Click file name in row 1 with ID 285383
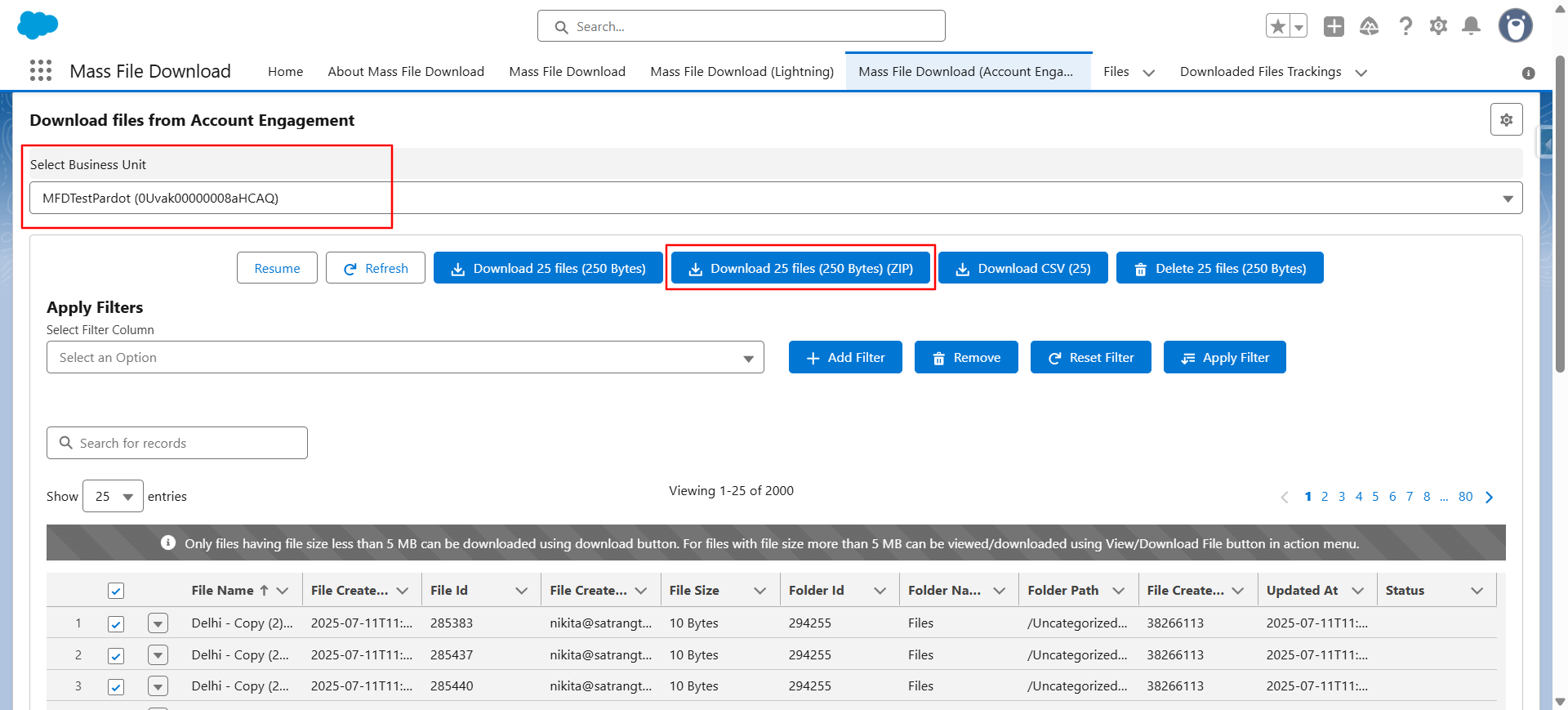The height and width of the screenshot is (710, 1568). (242, 623)
